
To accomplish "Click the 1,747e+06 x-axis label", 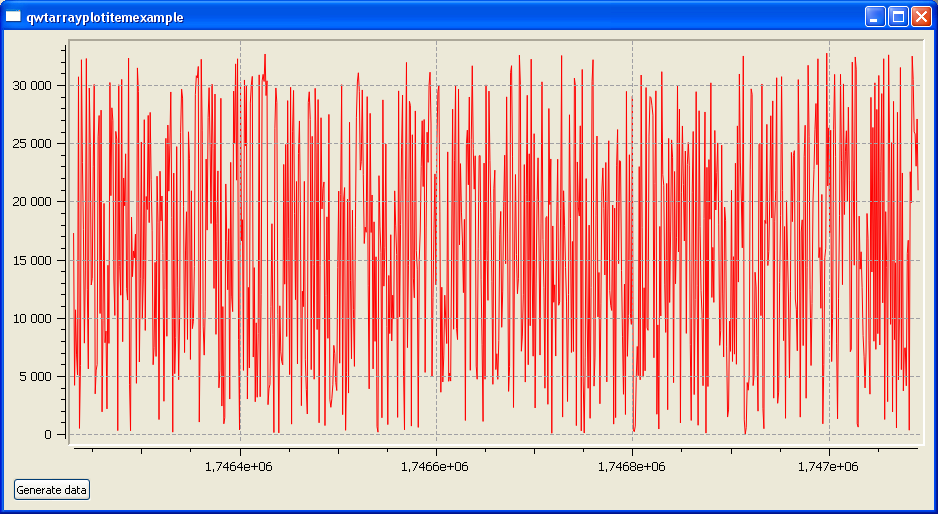I will 828,467.
